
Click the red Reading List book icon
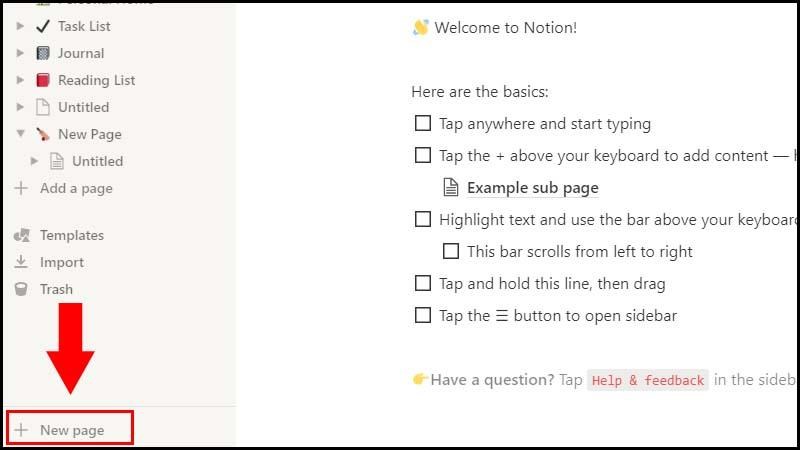click(42, 80)
